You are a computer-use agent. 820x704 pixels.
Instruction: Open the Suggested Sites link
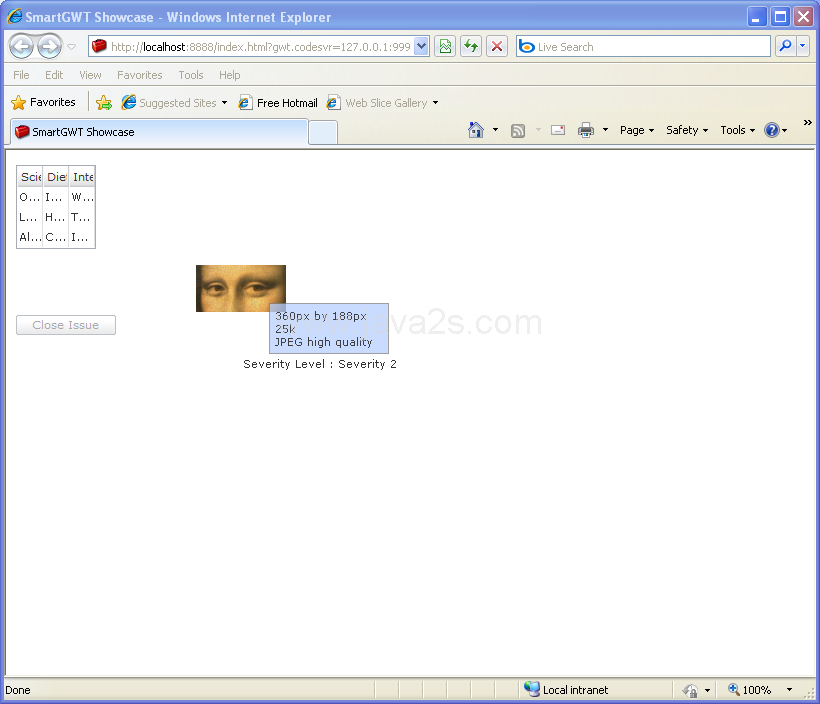[x=174, y=103]
